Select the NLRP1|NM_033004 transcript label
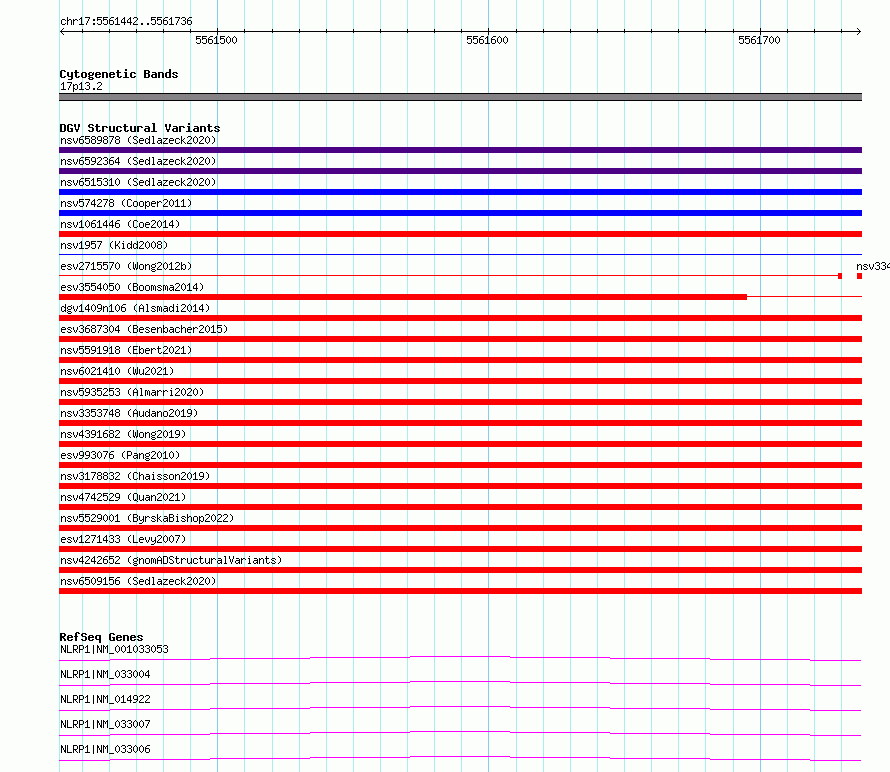 (x=105, y=674)
